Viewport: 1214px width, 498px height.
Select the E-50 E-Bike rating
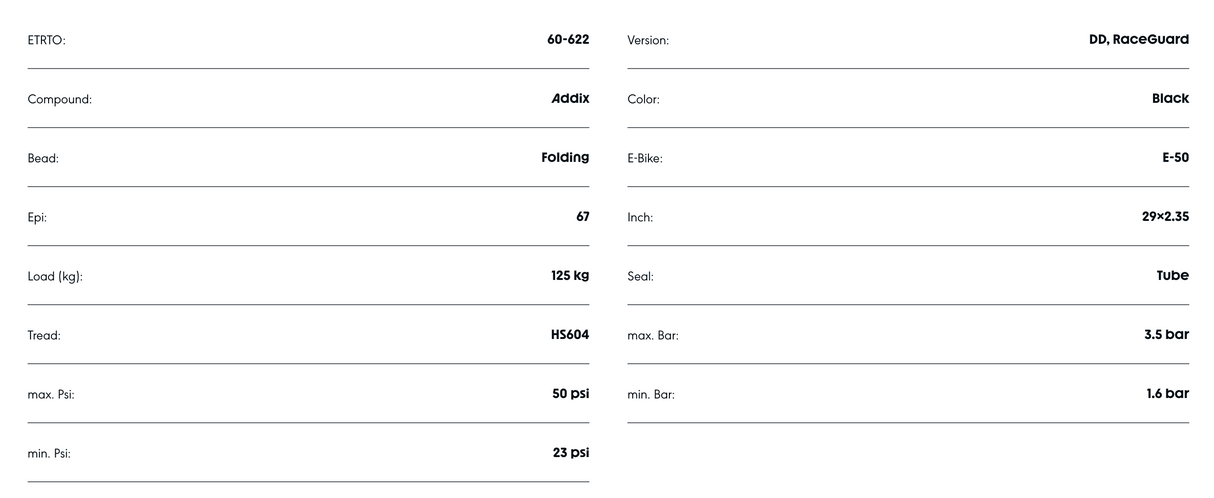(1176, 158)
